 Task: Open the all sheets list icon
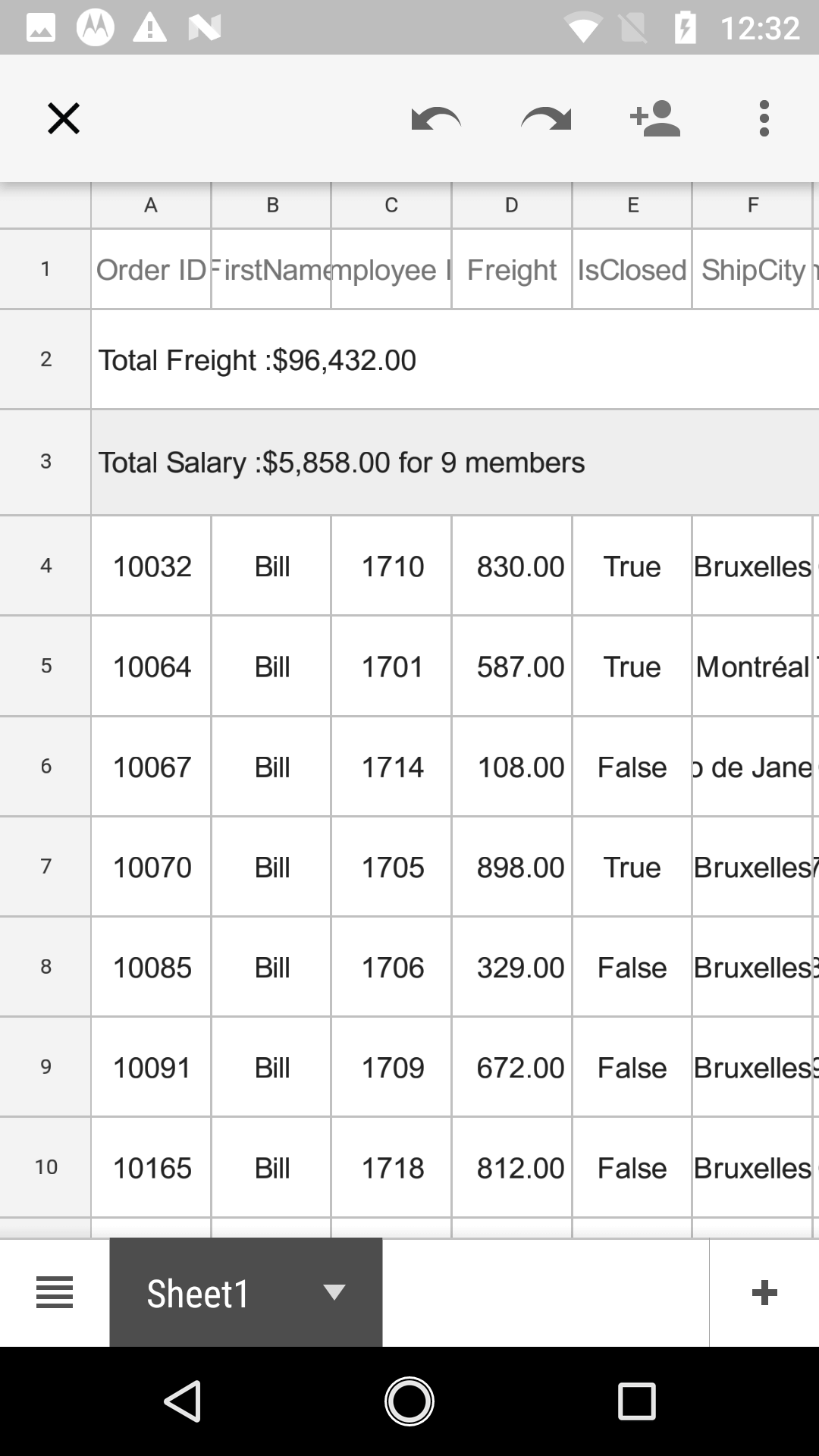55,1292
